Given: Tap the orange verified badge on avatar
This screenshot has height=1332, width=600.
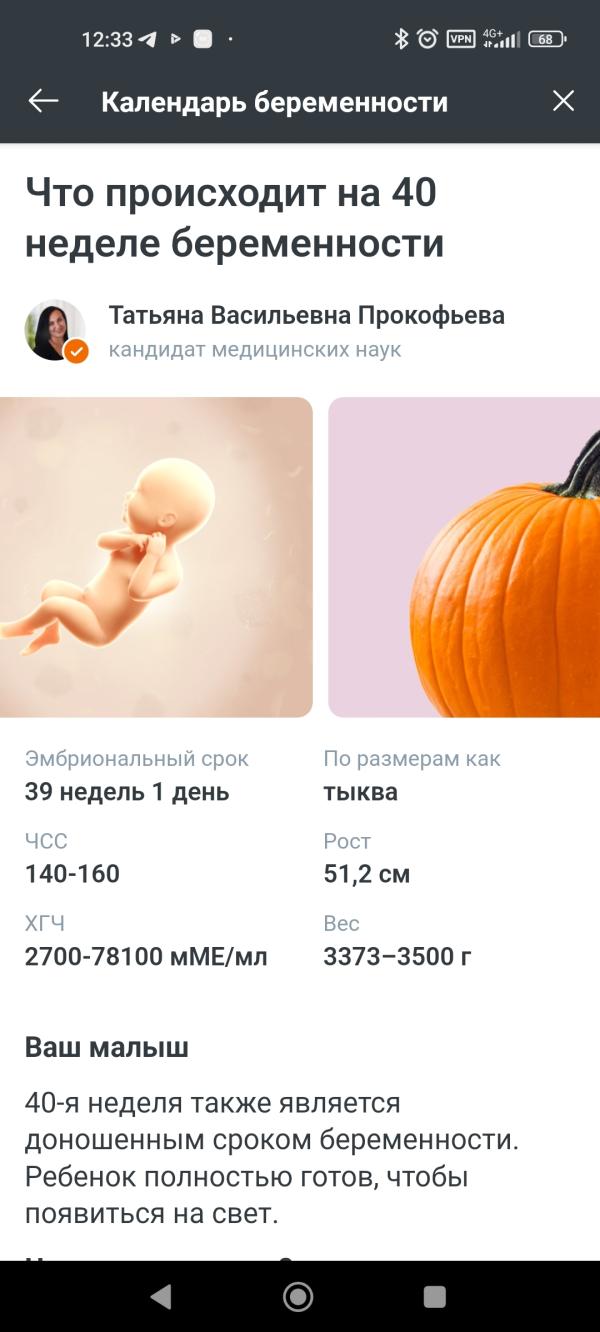Looking at the screenshot, I should click(76, 351).
